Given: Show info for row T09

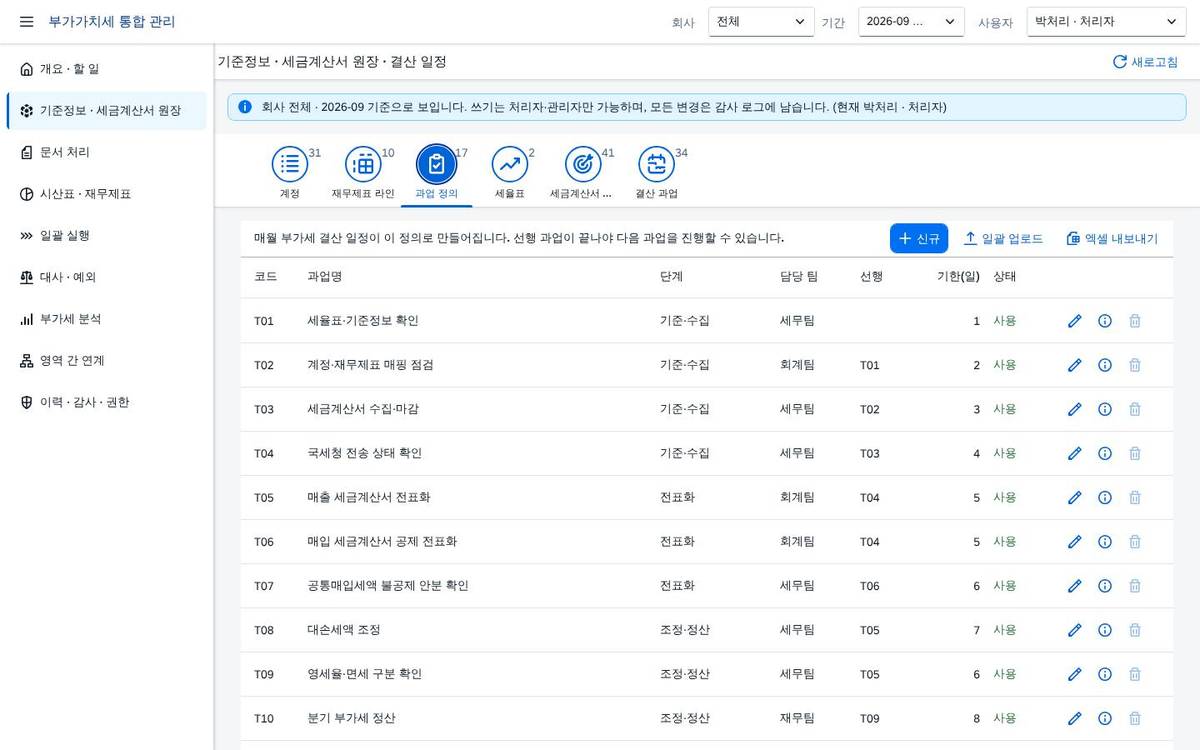Looking at the screenshot, I should point(1105,674).
